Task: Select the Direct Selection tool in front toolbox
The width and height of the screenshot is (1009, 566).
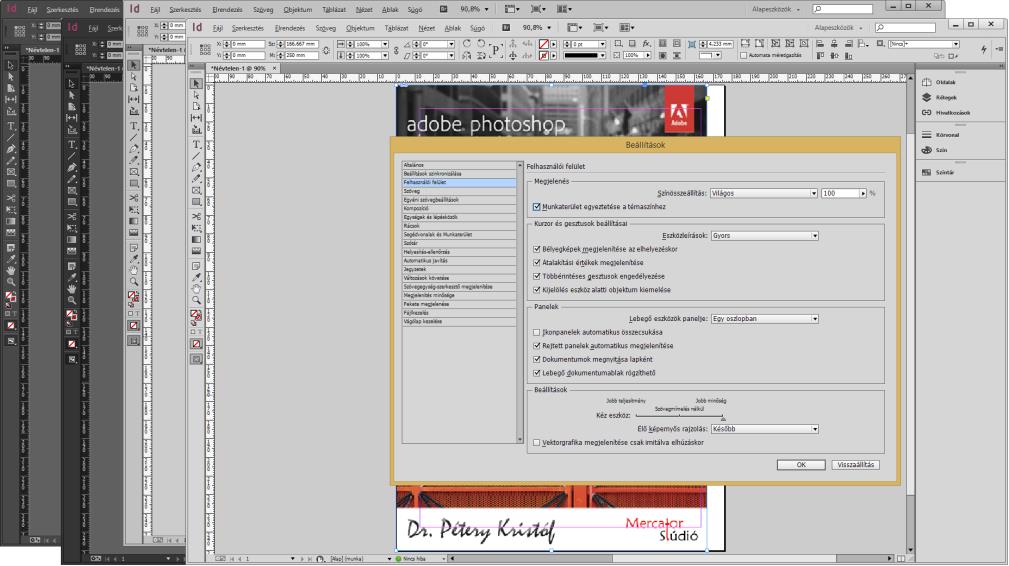Action: 196,95
